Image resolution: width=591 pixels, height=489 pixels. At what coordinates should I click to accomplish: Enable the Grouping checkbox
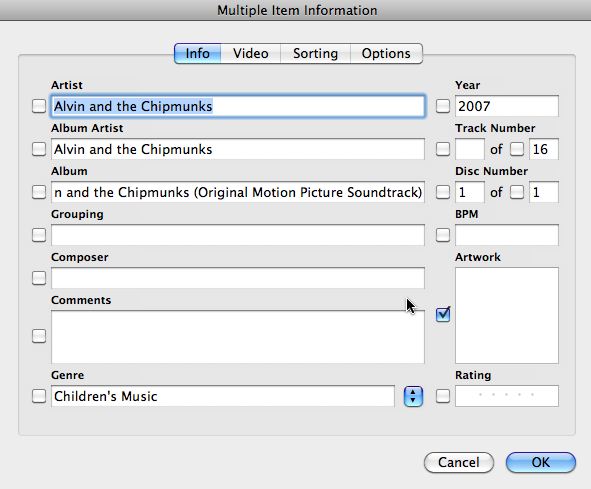[39, 235]
